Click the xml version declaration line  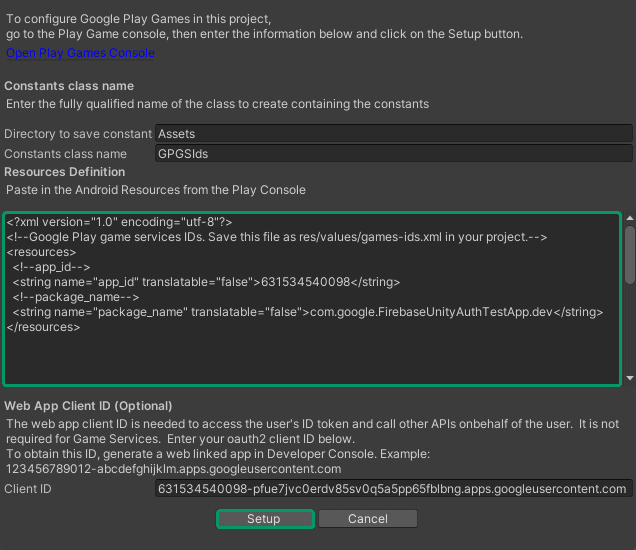pyautogui.click(x=119, y=222)
